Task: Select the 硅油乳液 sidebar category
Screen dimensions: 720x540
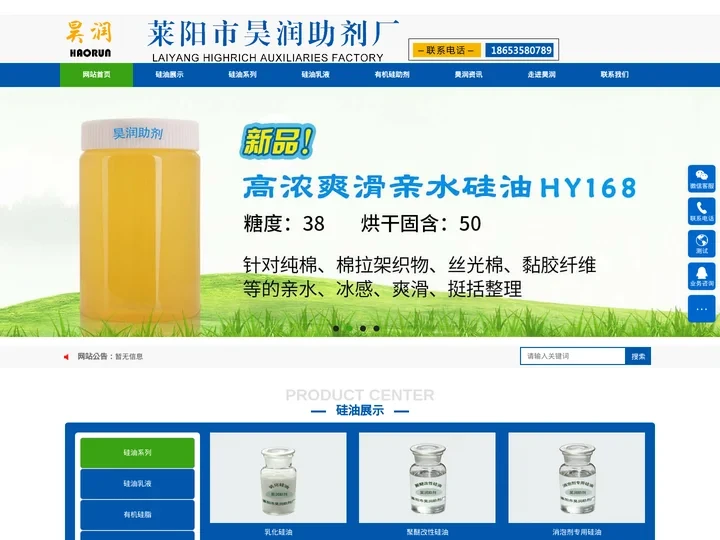Action: (138, 484)
